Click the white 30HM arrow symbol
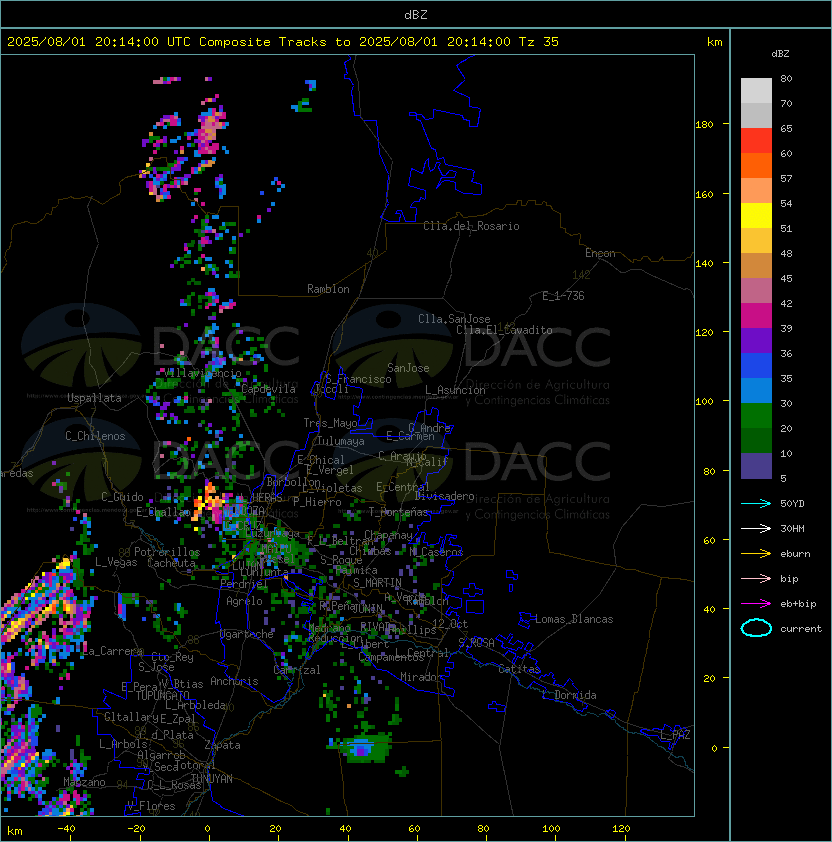Screen dimensions: 832x842 point(756,528)
